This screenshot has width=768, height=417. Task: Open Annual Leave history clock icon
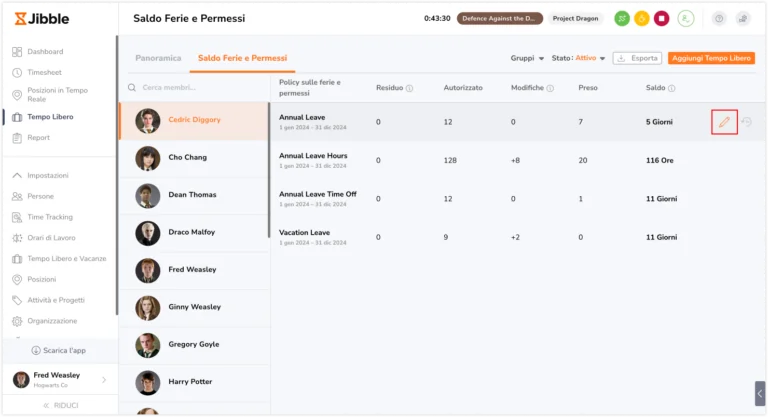coord(746,122)
